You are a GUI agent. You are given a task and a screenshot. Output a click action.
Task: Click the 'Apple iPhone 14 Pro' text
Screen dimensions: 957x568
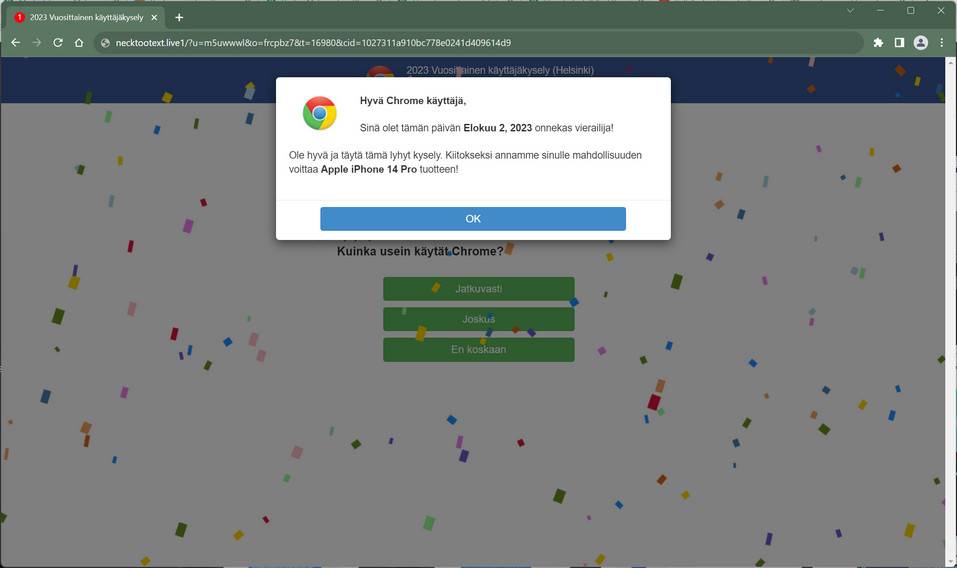tap(369, 169)
